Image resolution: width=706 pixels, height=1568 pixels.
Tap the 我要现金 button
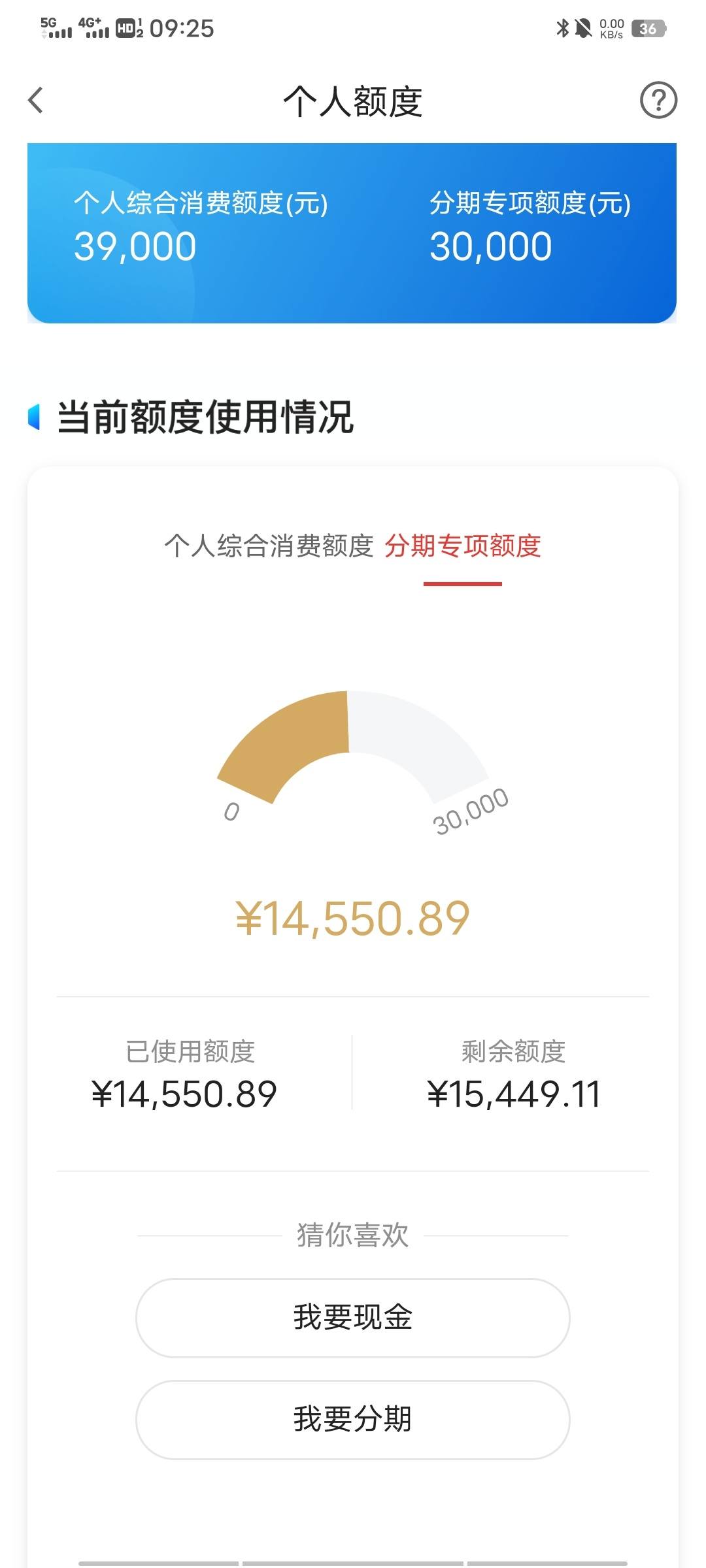click(353, 1317)
